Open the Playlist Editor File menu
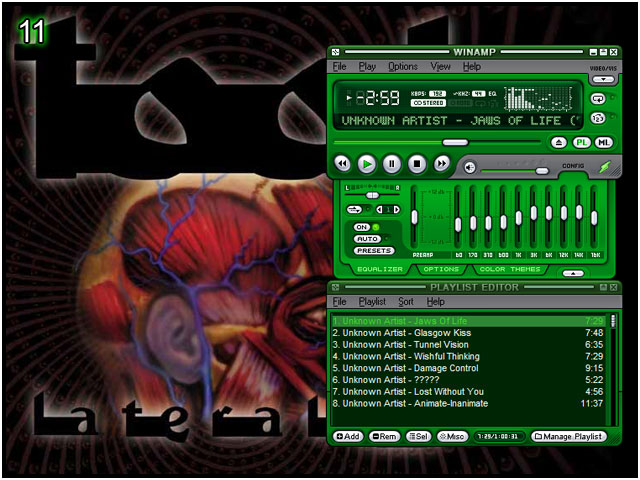Viewport: 640px width, 480px height. point(339,302)
